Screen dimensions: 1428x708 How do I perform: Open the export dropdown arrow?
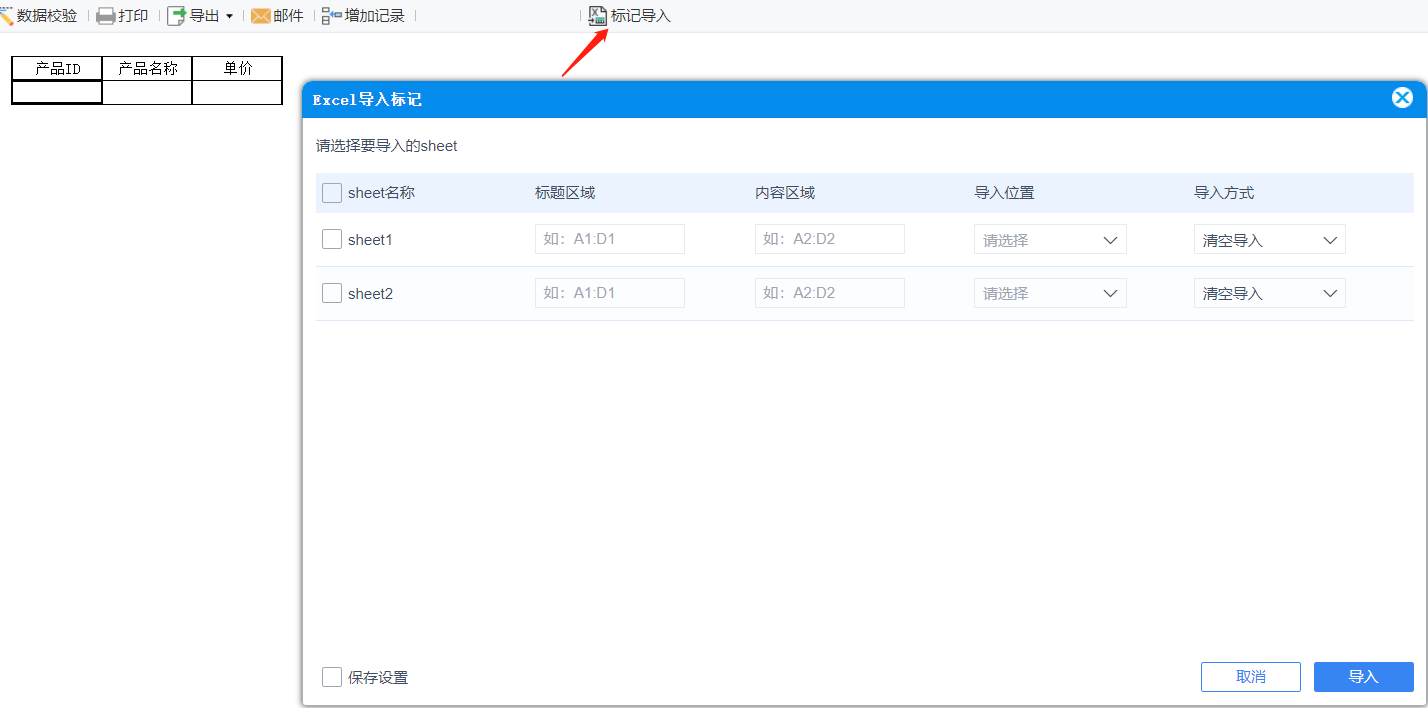229,17
